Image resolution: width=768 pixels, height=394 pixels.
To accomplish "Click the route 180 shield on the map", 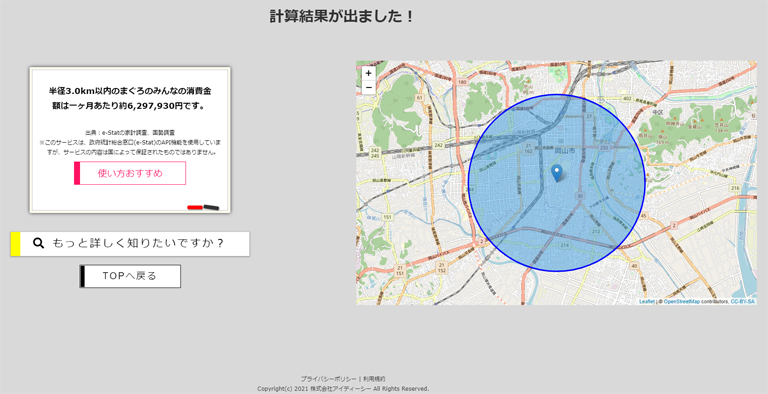I will [462, 82].
